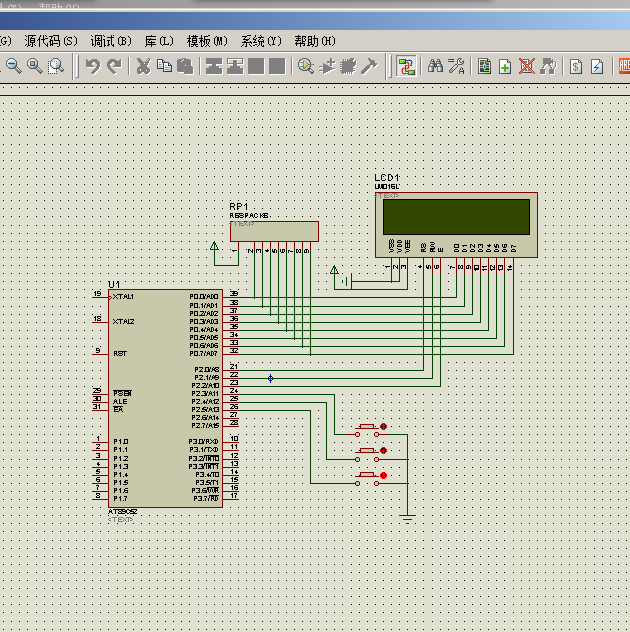Click the Undo arrow icon
The height and width of the screenshot is (632, 630).
point(92,66)
